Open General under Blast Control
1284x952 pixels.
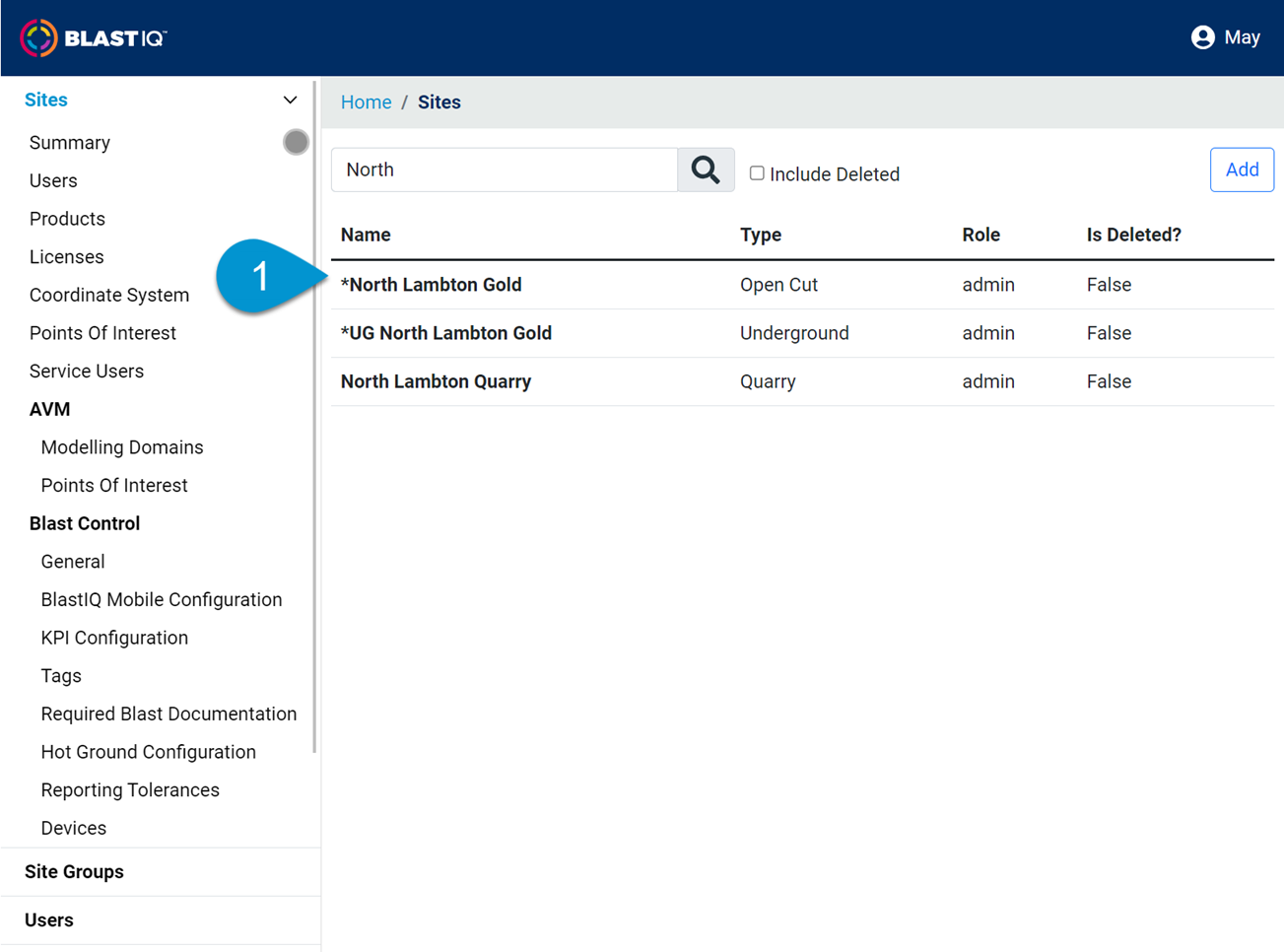pyautogui.click(x=73, y=562)
